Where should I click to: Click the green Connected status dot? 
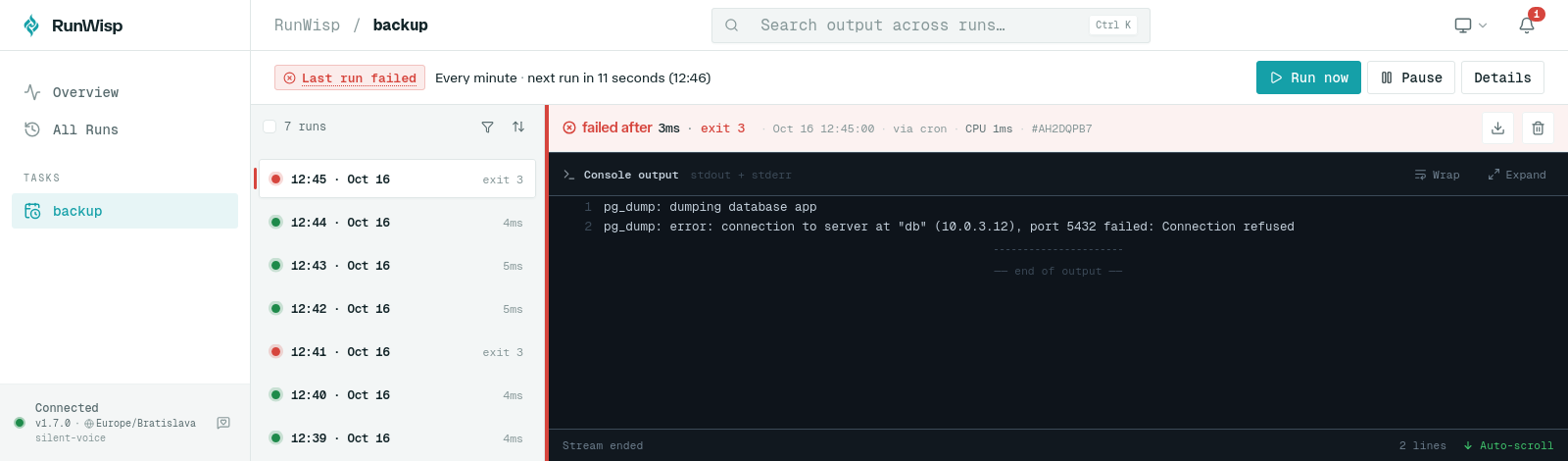(x=20, y=423)
